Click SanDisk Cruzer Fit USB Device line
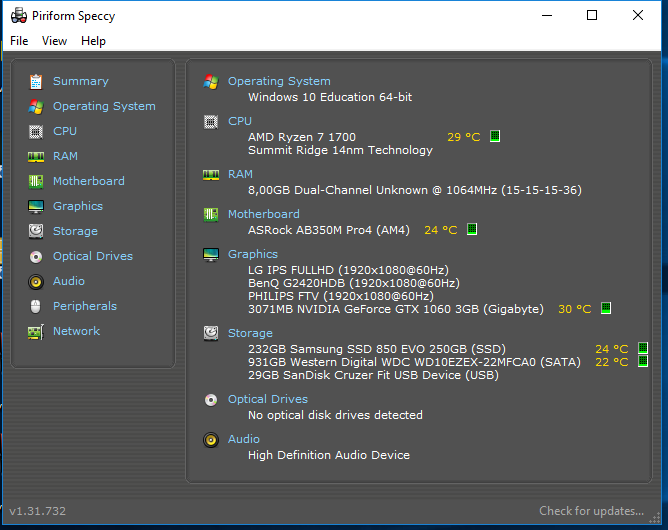 click(x=373, y=375)
